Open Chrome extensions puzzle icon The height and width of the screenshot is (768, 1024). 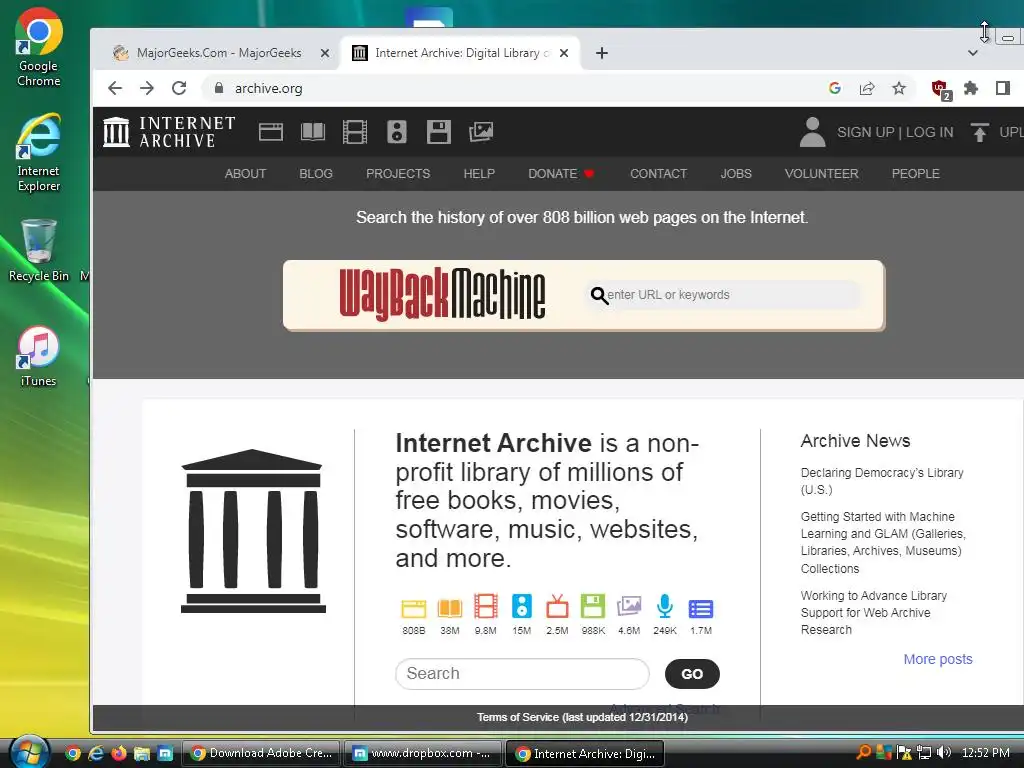click(971, 88)
